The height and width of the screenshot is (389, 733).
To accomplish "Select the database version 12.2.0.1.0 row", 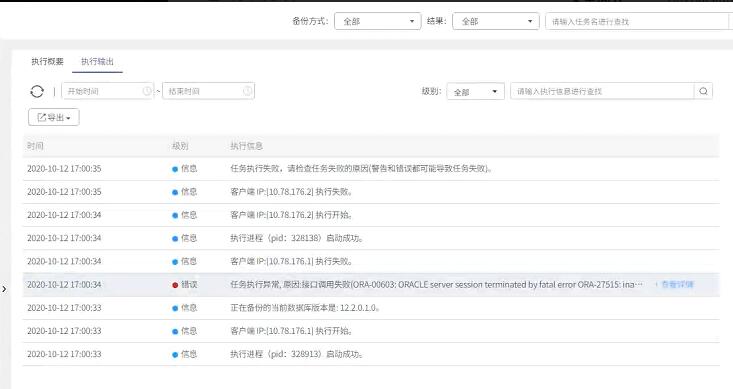I will pyautogui.click(x=371, y=308).
